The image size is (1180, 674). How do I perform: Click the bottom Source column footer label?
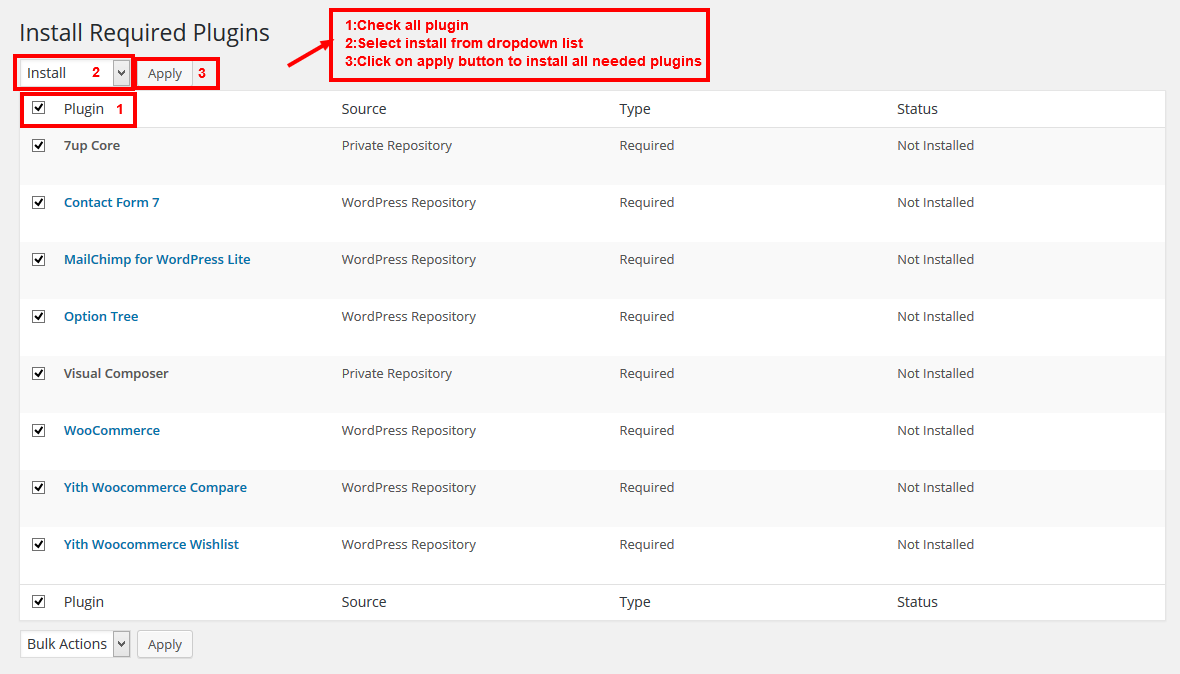363,602
